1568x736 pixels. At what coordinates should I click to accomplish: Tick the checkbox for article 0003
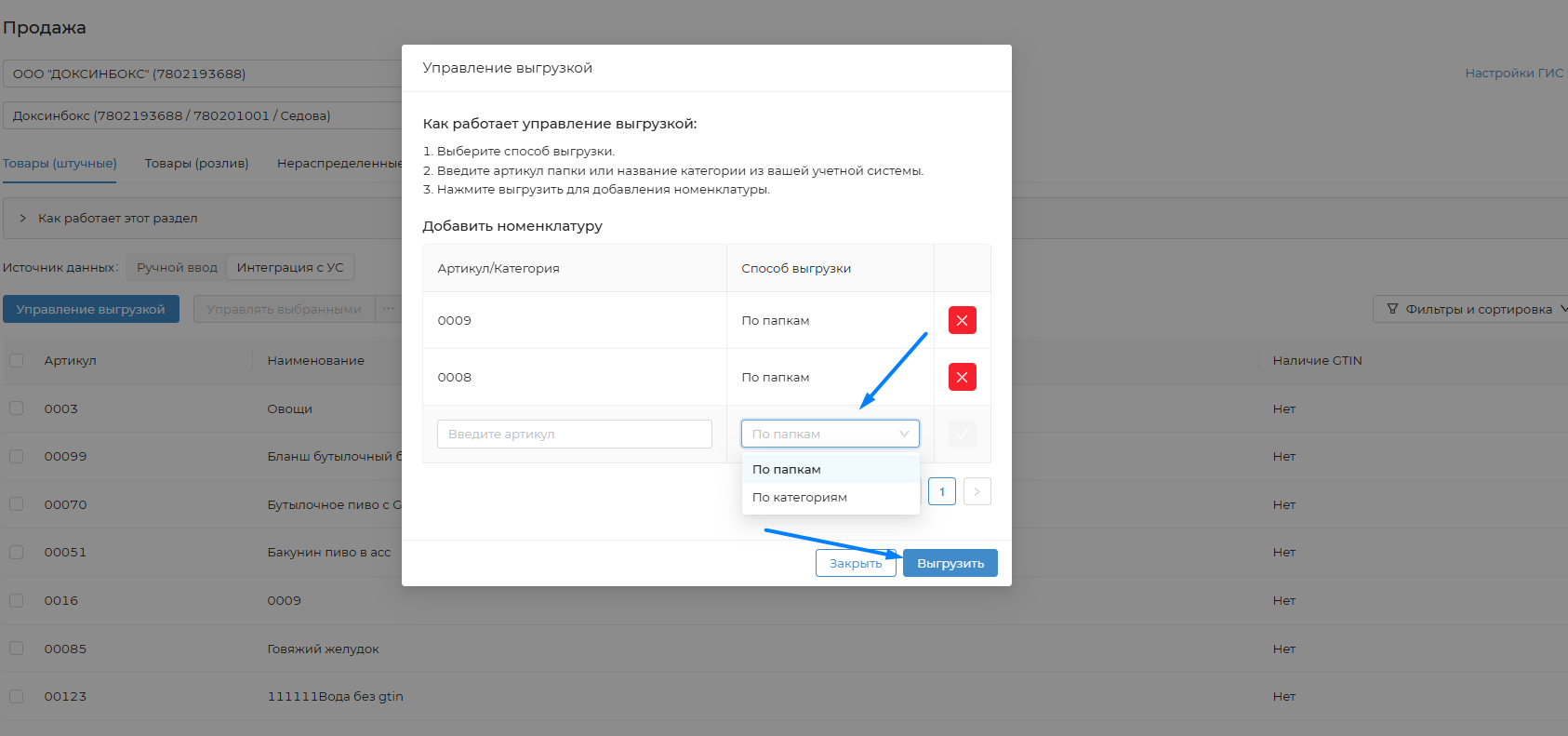(x=17, y=408)
